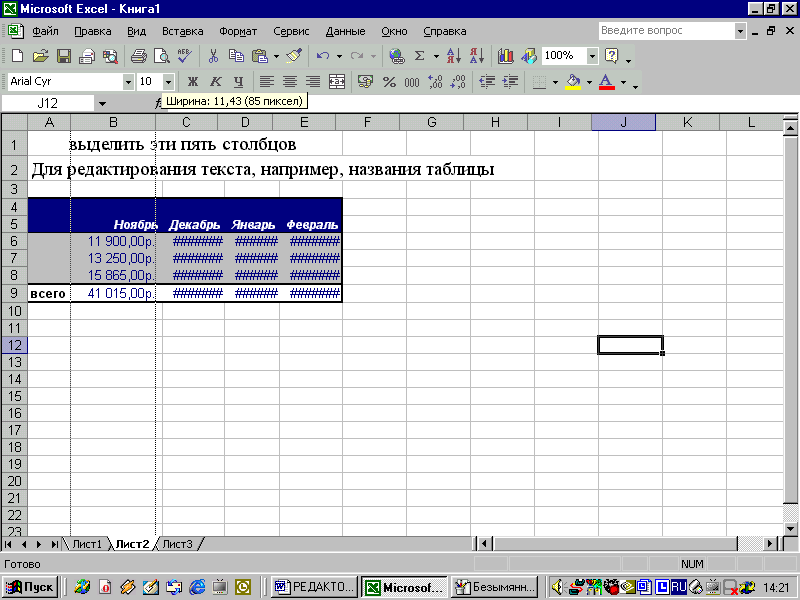Viewport: 800px width, 600px height.
Task: Save the workbook with the floppy icon
Action: click(x=64, y=56)
